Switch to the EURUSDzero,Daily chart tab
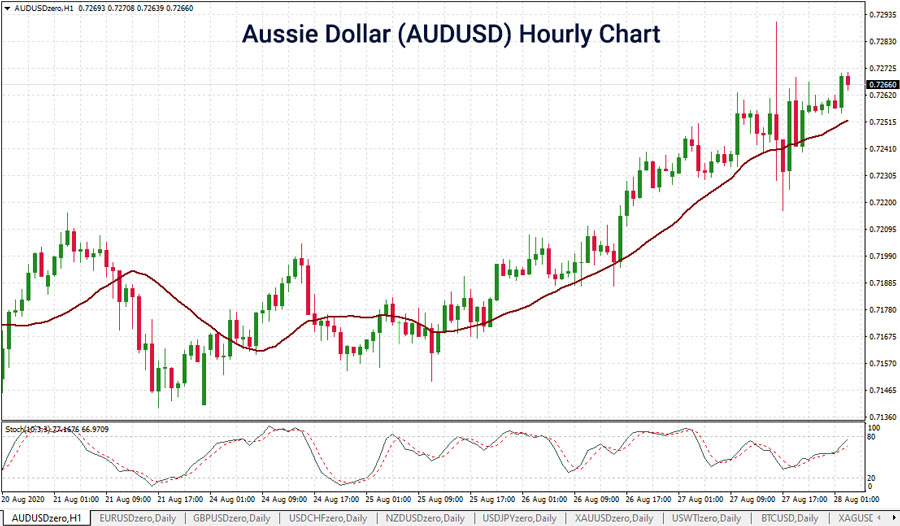The width and height of the screenshot is (900, 526). point(138,517)
